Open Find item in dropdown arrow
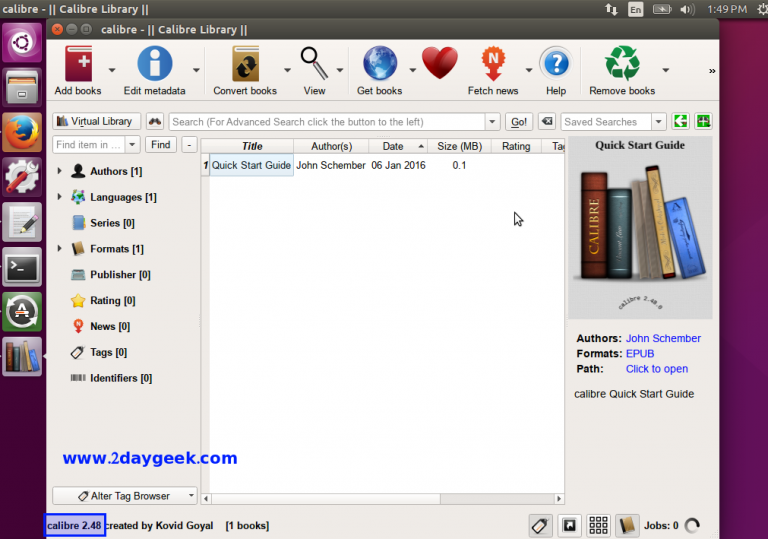The height and width of the screenshot is (539, 768). click(x=132, y=145)
